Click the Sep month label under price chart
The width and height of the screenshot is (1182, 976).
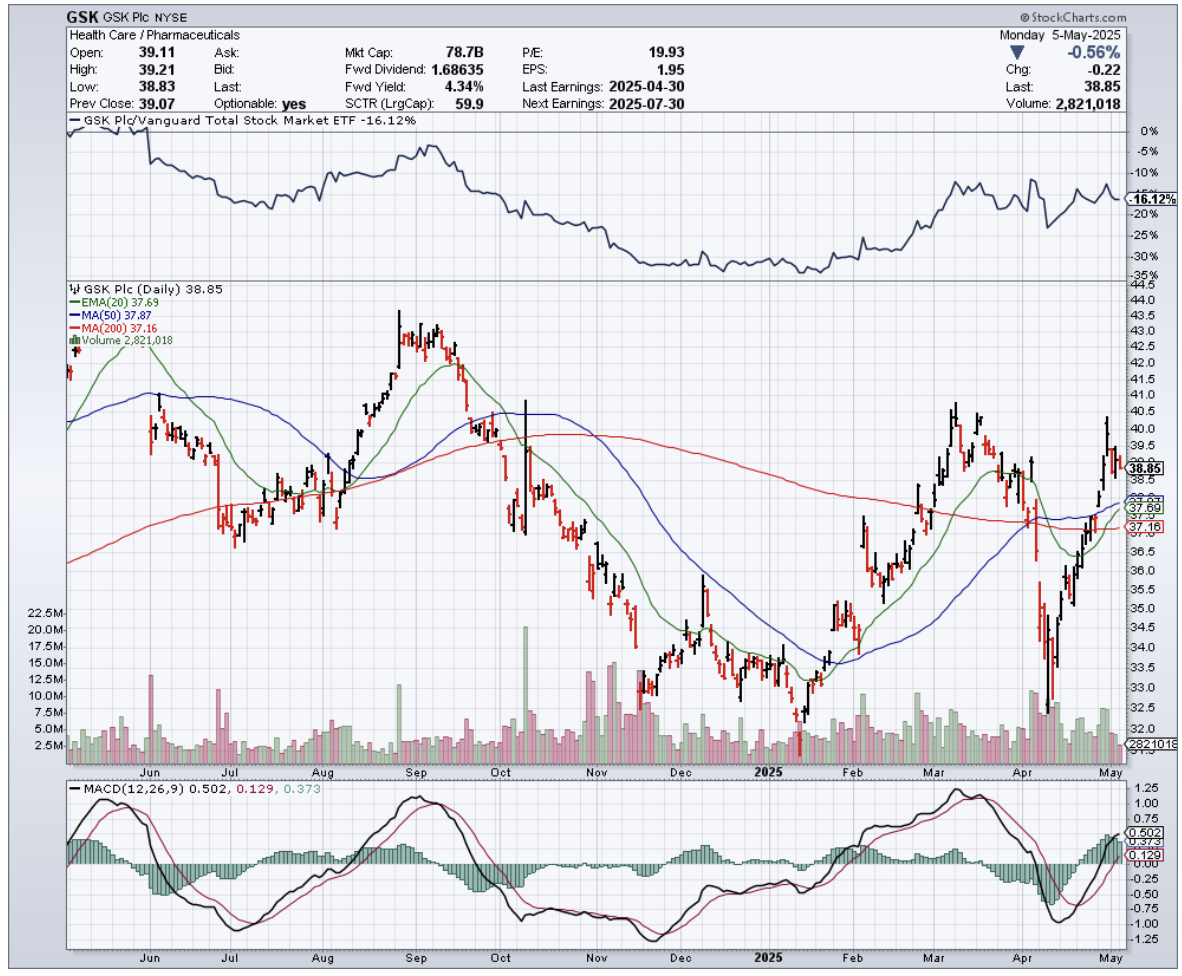pos(417,771)
